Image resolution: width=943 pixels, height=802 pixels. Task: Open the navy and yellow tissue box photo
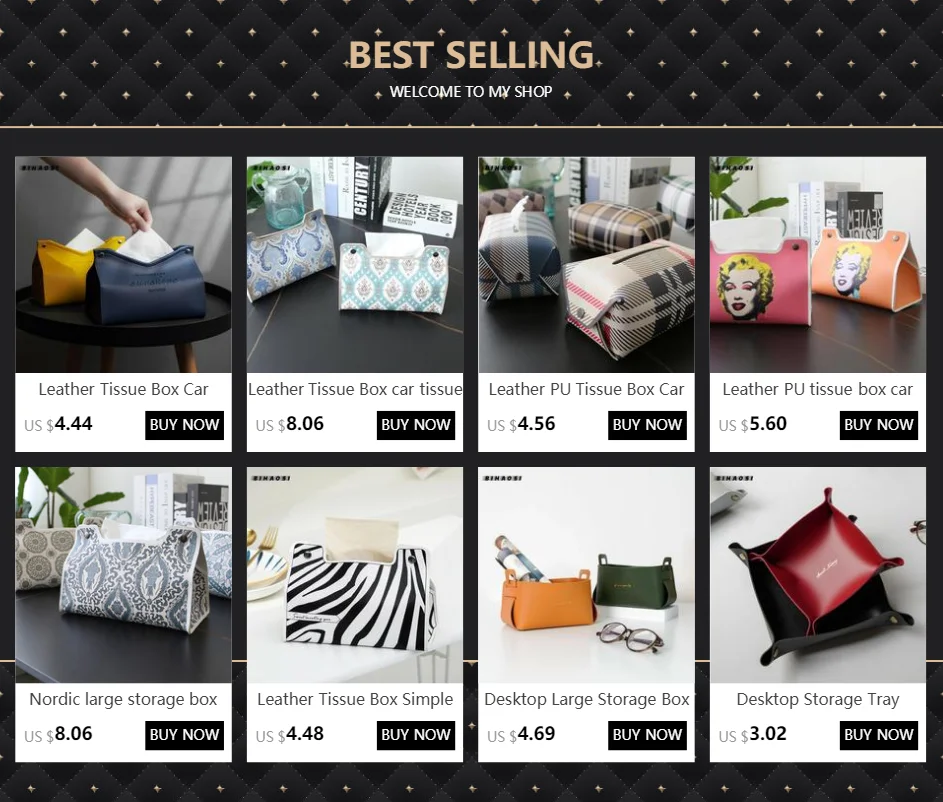coord(123,265)
